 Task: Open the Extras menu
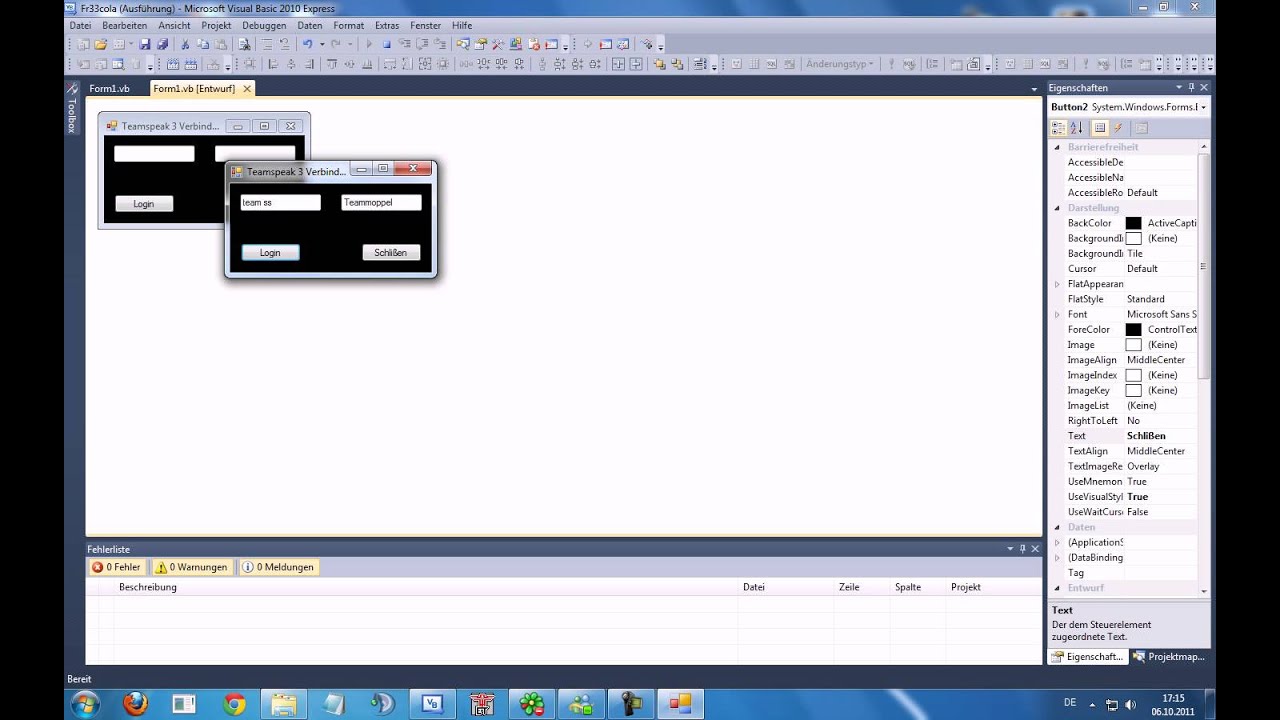387,25
